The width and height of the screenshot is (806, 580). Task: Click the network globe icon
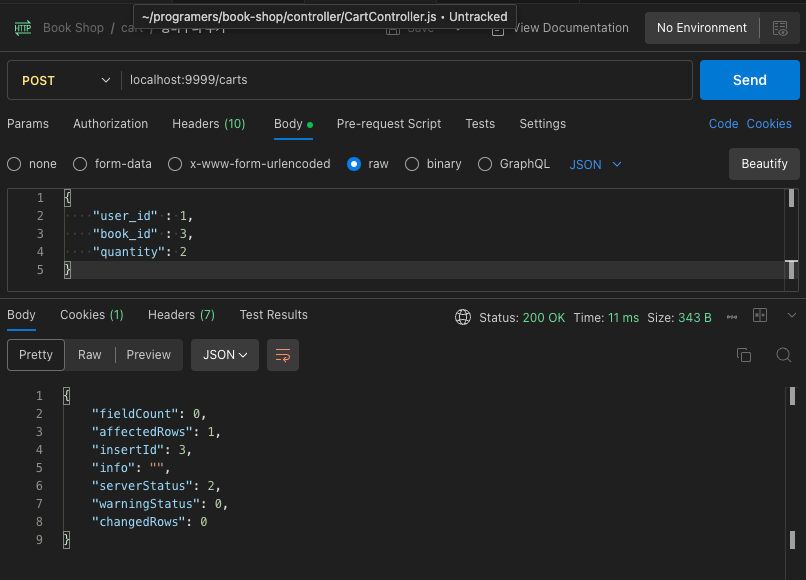(x=463, y=317)
